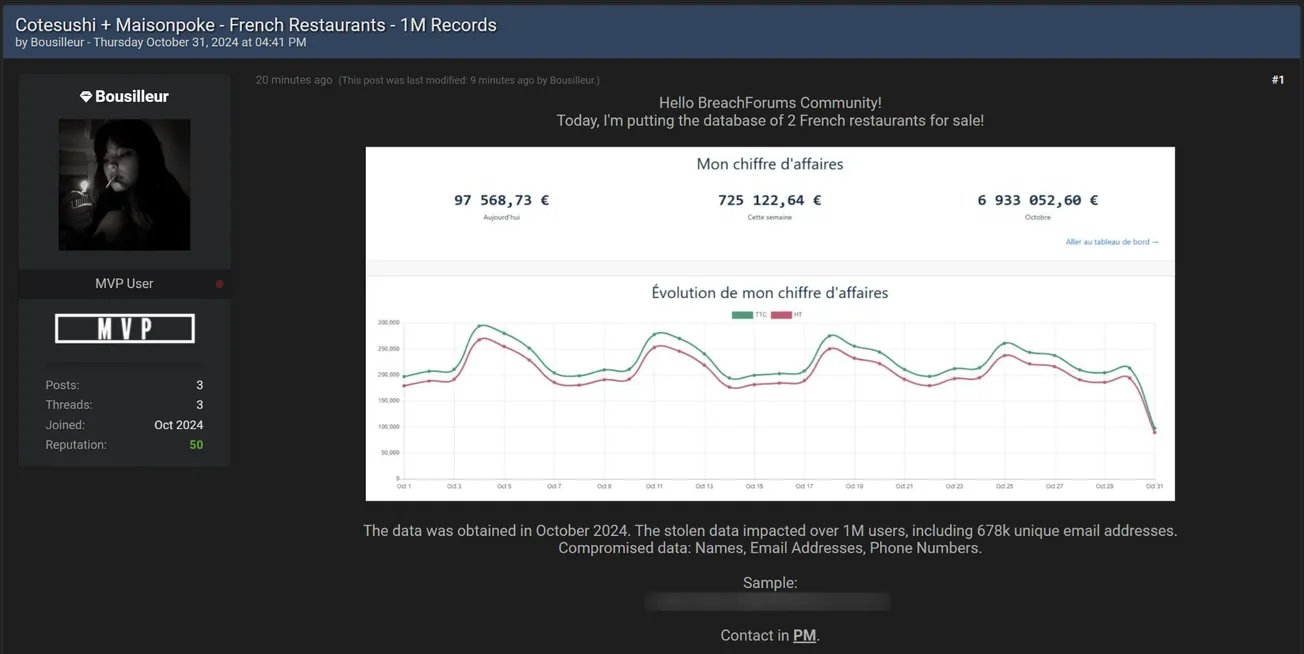Click the Cotesushi + Maisonpoke thread title
The image size is (1304, 654).
(x=256, y=24)
